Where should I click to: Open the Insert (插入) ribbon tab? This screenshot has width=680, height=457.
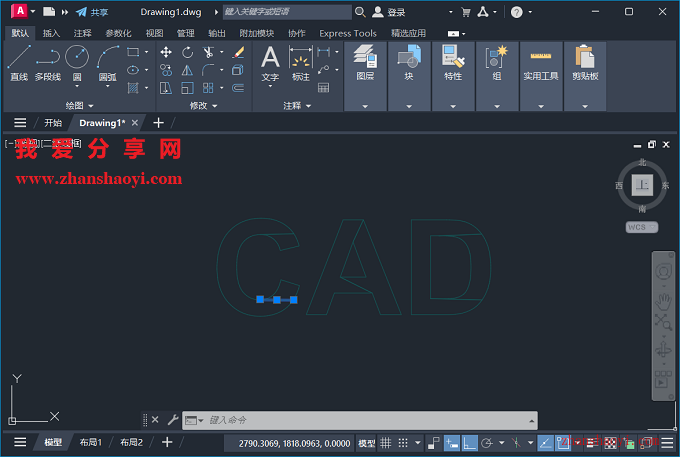[x=51, y=33]
